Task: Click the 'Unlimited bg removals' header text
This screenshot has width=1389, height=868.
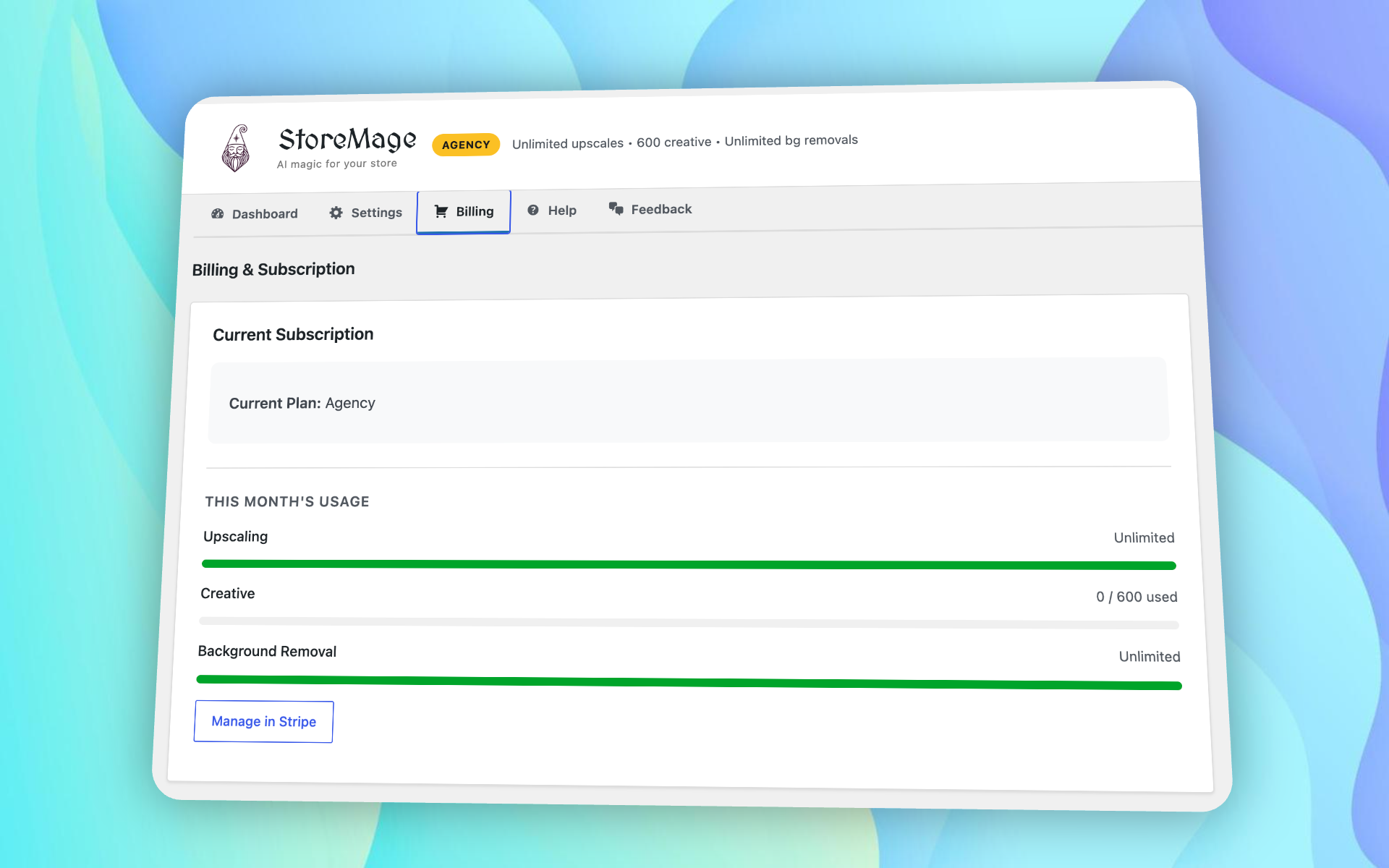Action: tap(791, 140)
